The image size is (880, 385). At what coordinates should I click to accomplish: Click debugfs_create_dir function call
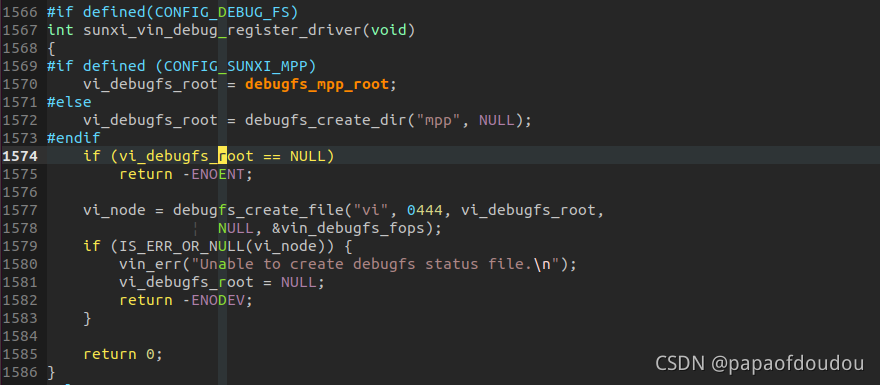326,120
